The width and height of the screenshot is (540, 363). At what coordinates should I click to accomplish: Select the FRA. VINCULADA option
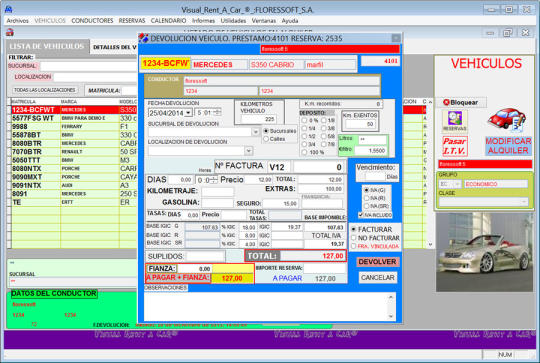(x=353, y=246)
